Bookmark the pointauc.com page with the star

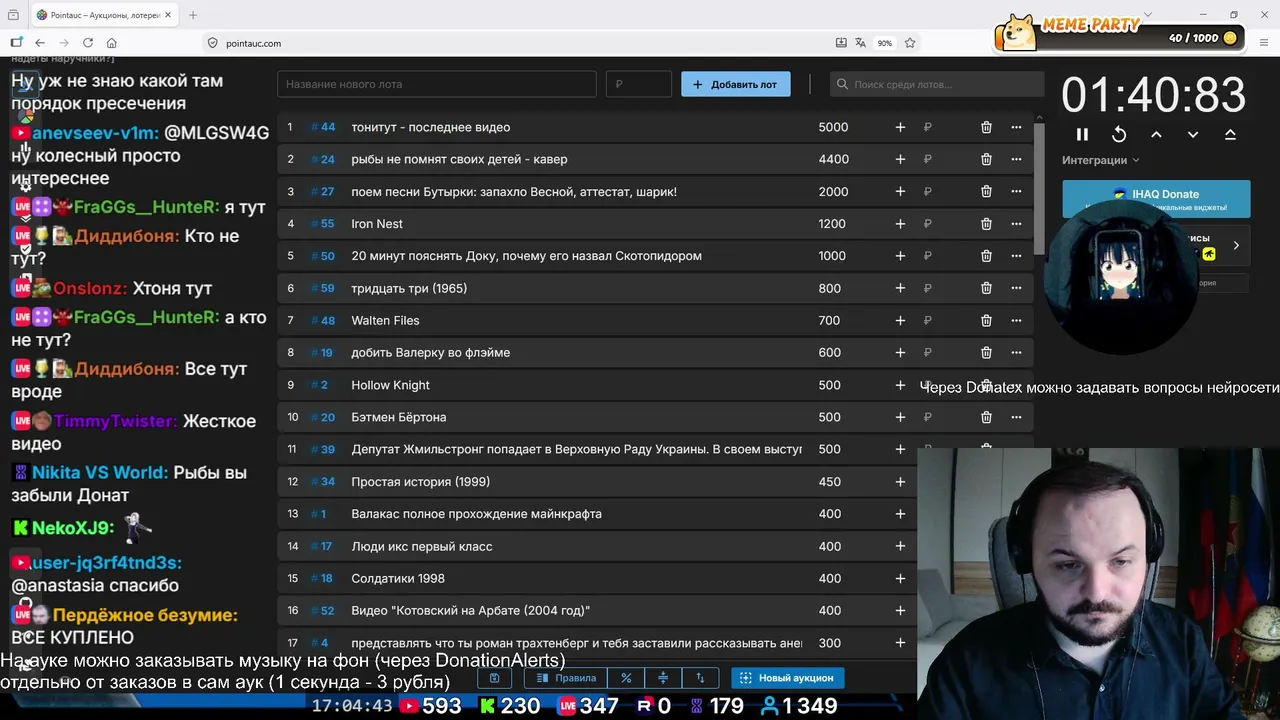pyautogui.click(x=910, y=43)
